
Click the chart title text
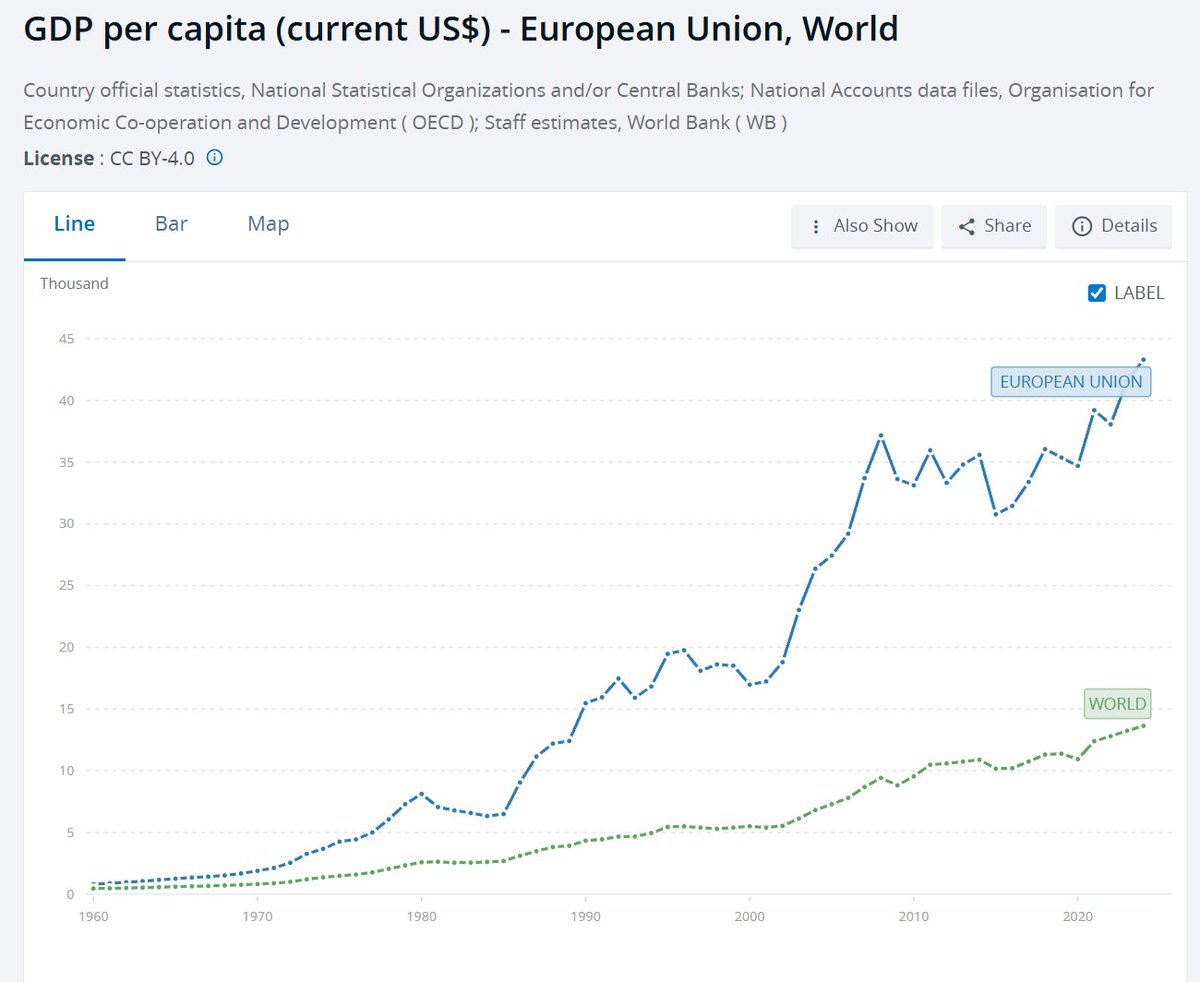(460, 29)
